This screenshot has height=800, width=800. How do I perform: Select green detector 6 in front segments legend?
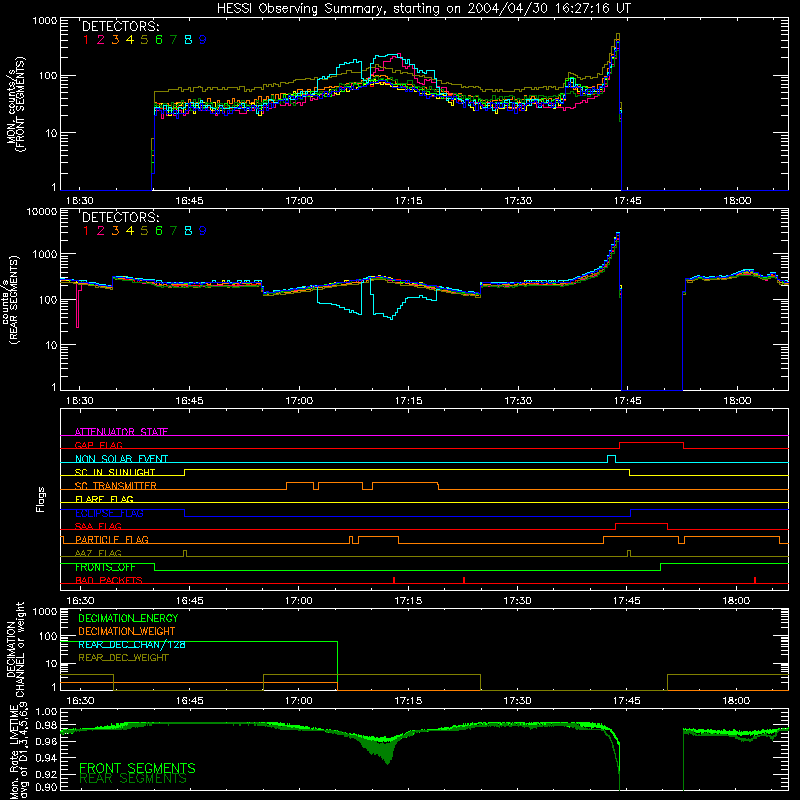159,40
